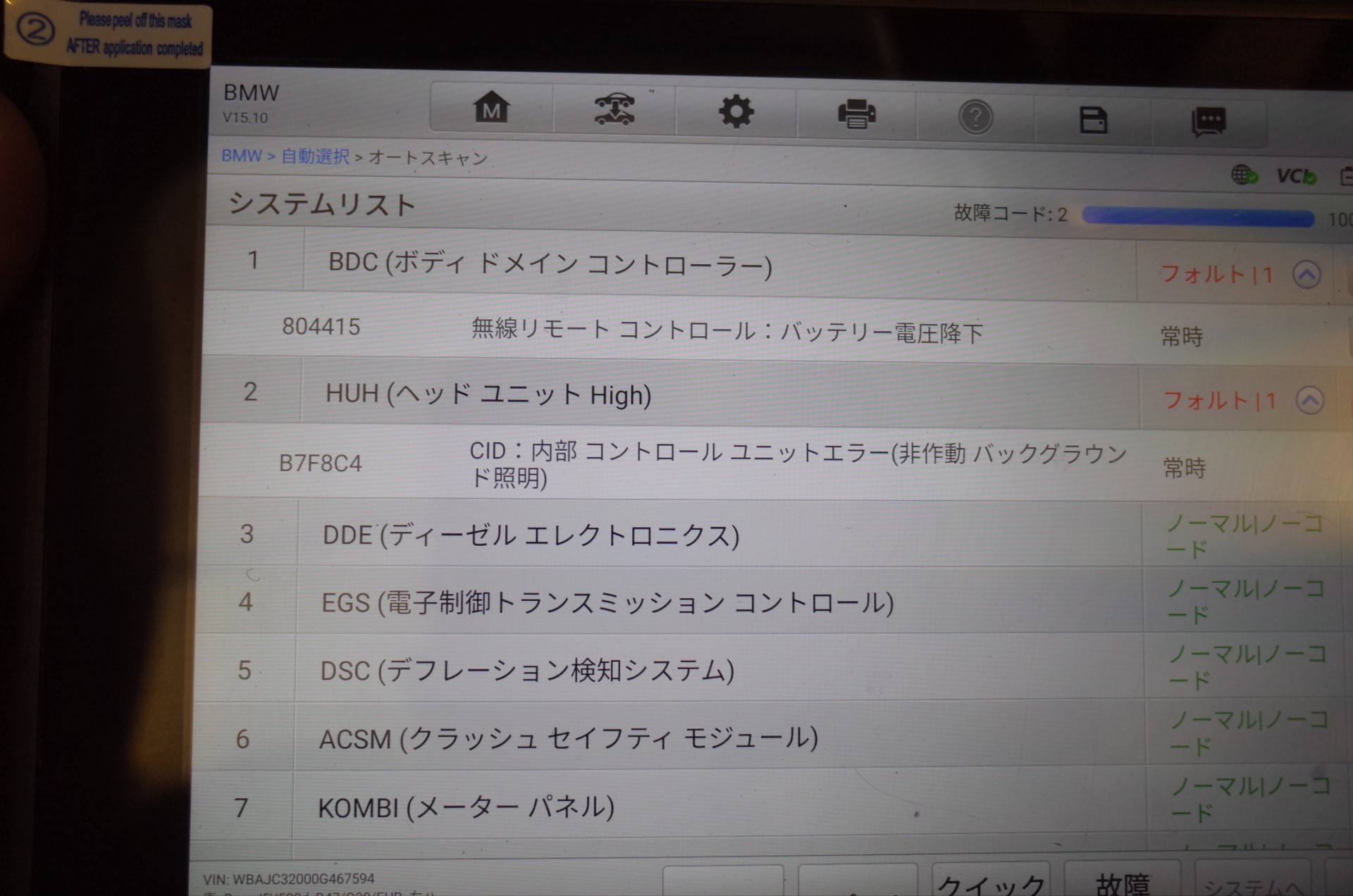Select 無線リモート コントロール fault description
This screenshot has height=896, width=1353.
click(727, 330)
